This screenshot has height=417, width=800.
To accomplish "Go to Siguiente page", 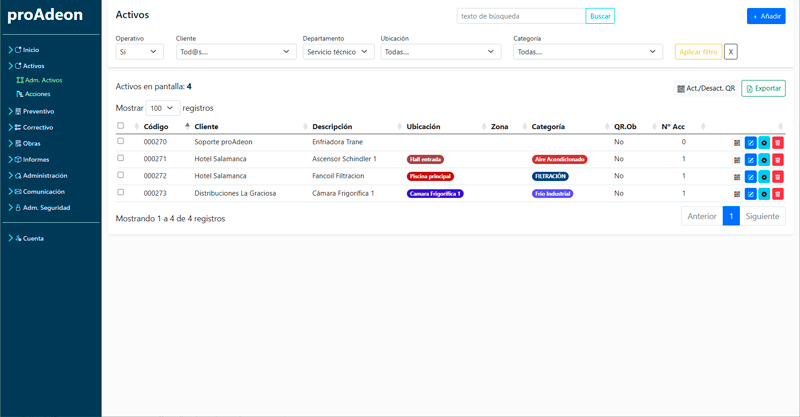I will pyautogui.click(x=762, y=216).
